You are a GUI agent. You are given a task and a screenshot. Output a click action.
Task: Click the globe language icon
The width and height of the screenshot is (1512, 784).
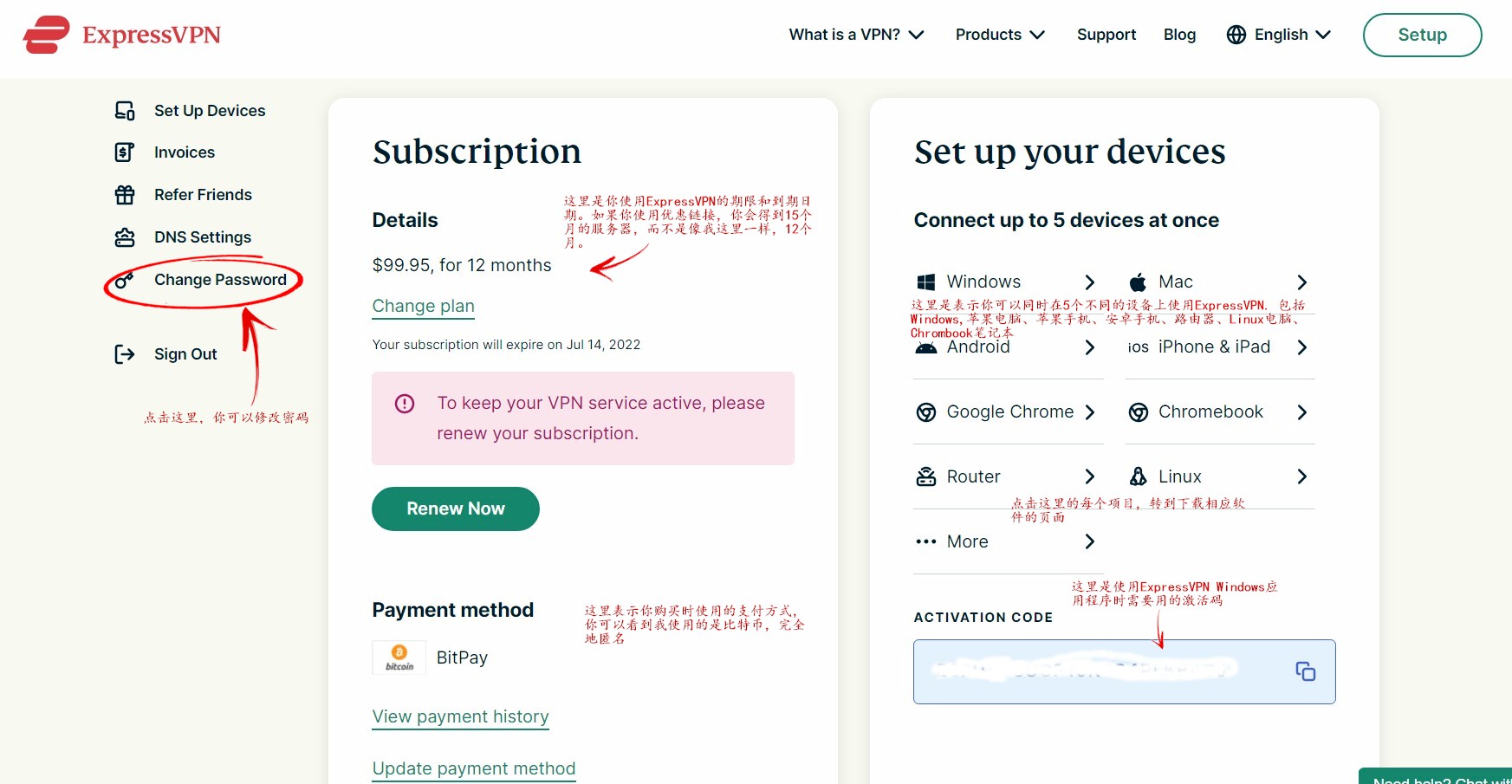[x=1236, y=35]
